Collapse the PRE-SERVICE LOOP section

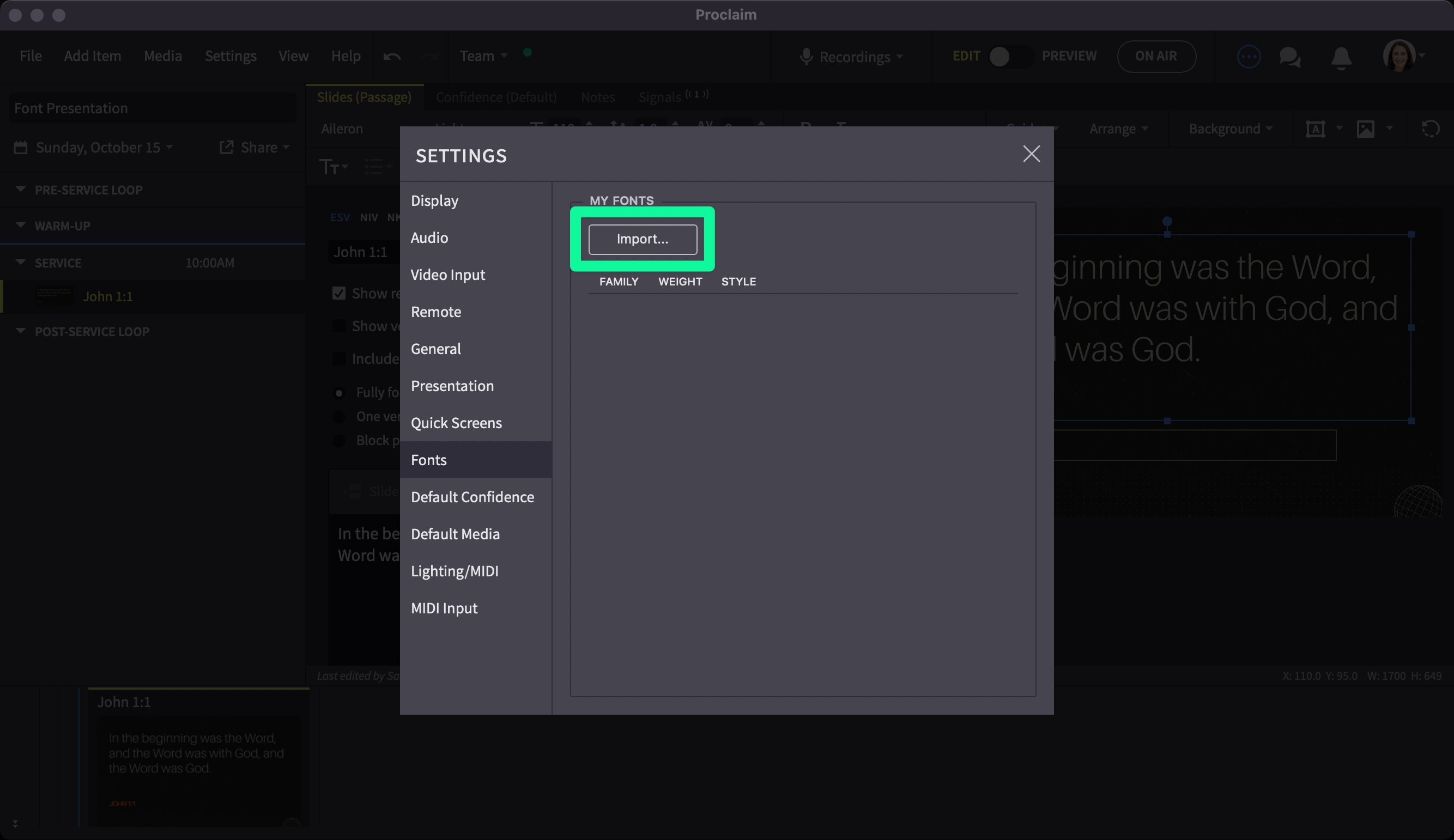(x=20, y=189)
